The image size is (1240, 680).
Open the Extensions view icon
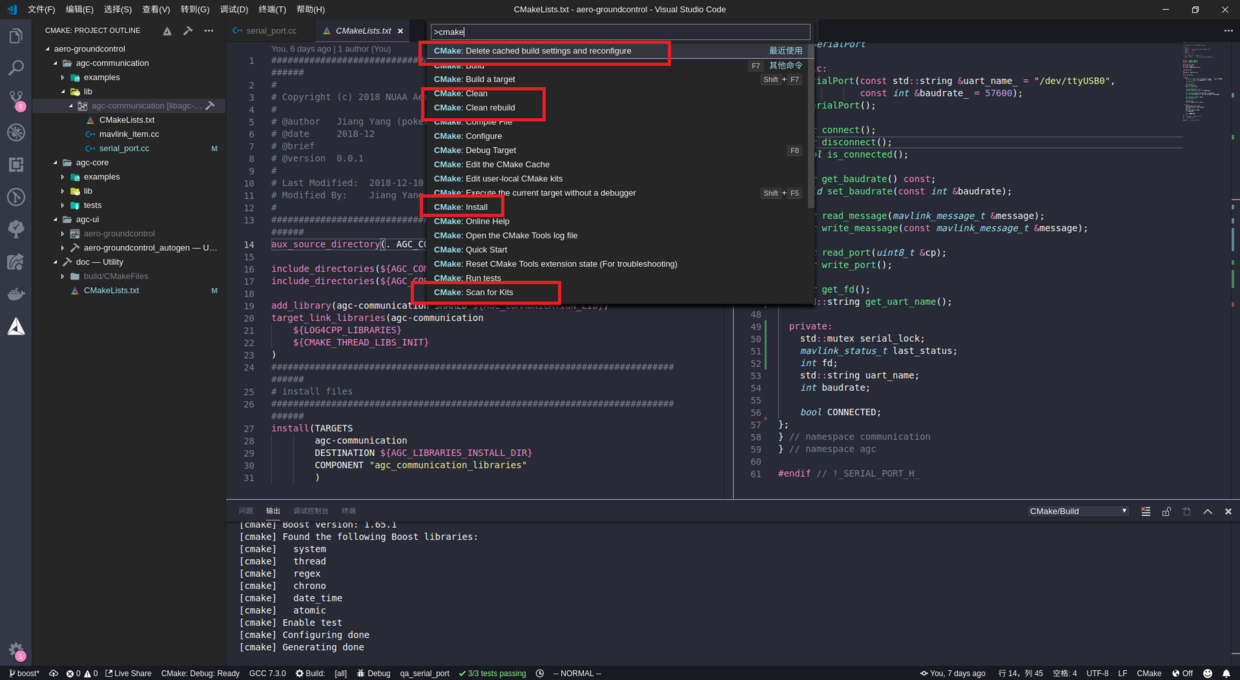[x=16, y=165]
